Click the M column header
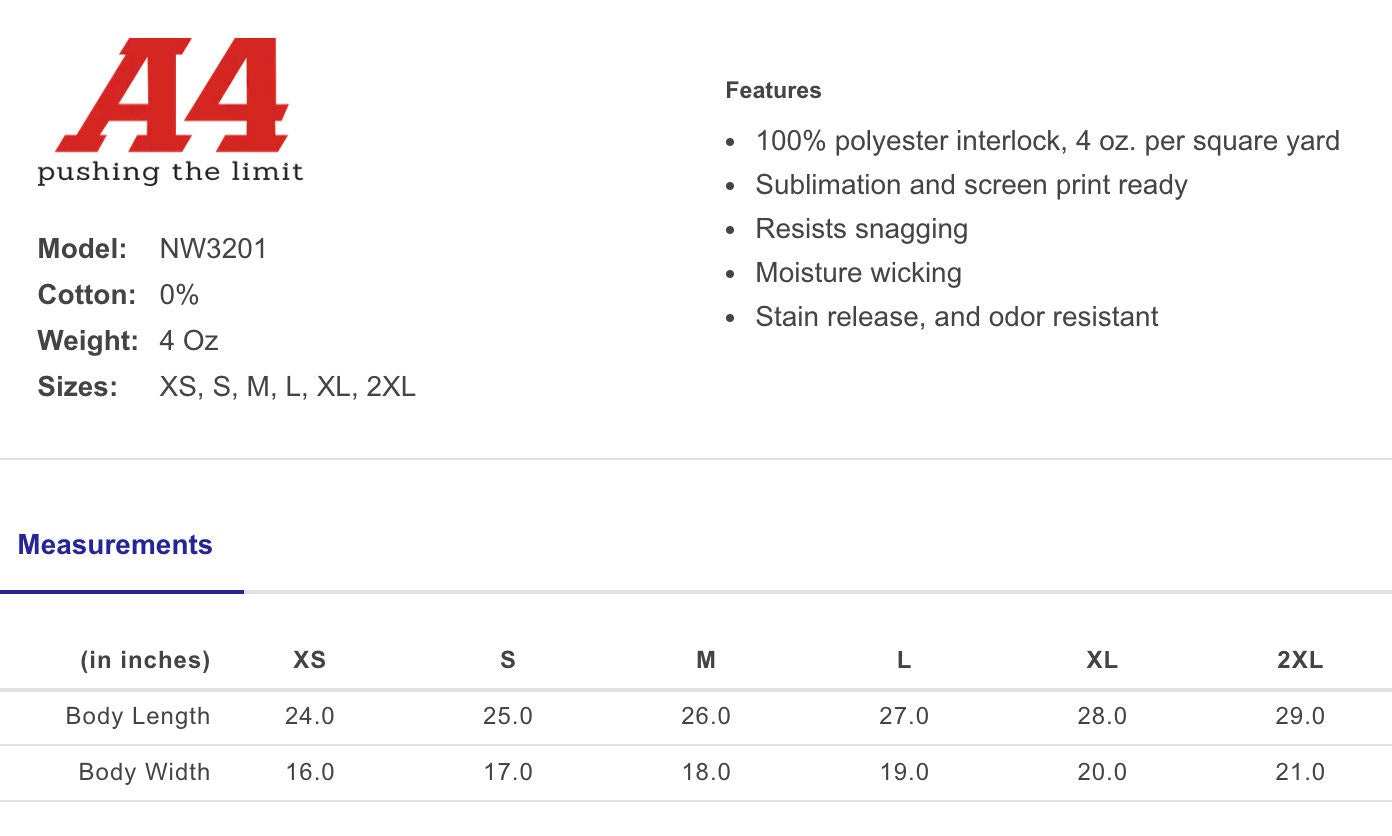This screenshot has height=836, width=1392. 706,660
